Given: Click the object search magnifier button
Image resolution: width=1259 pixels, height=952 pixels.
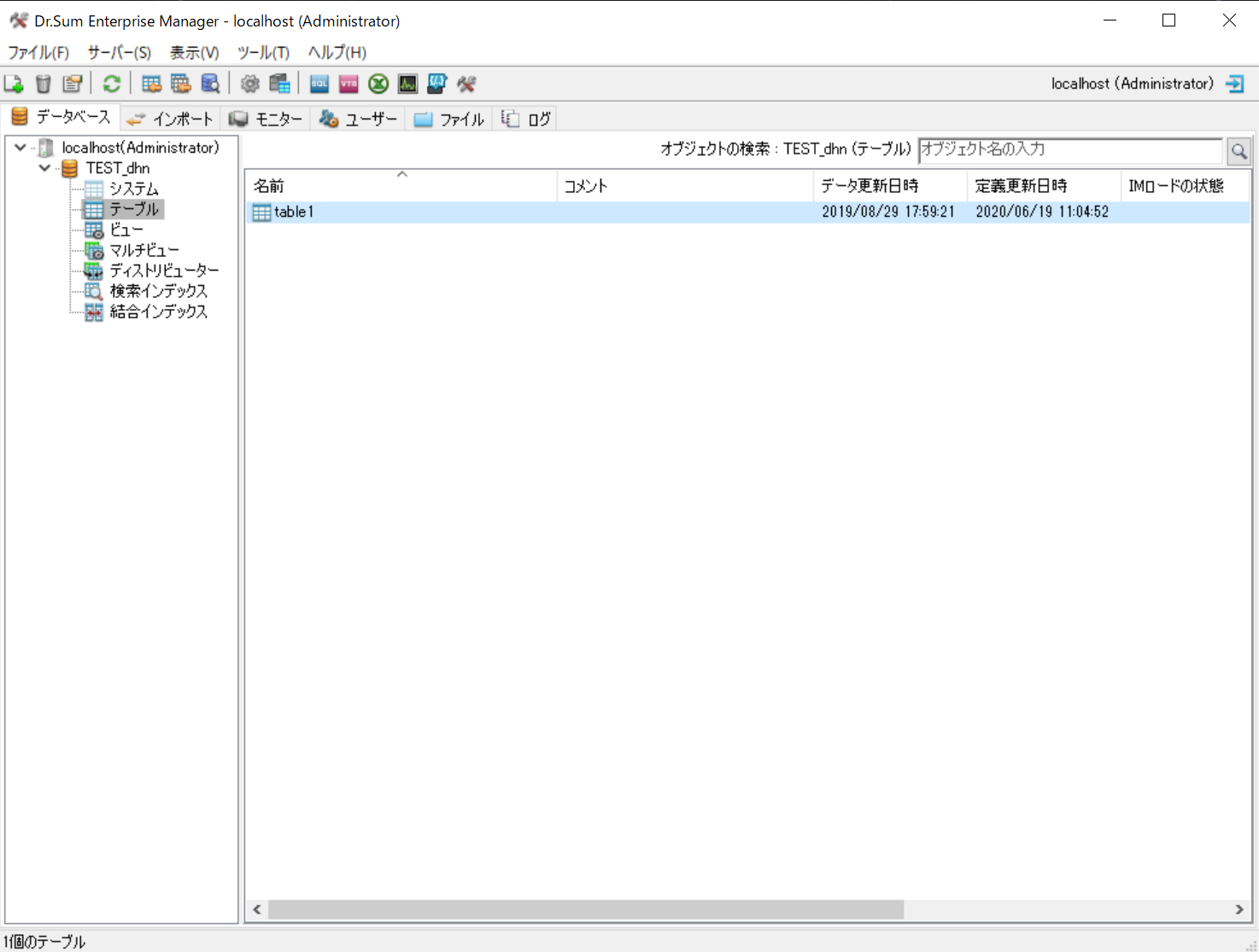Looking at the screenshot, I should pos(1239,151).
